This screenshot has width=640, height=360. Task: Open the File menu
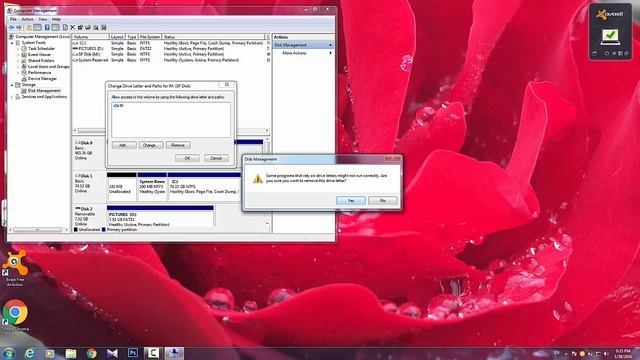pyautogui.click(x=13, y=19)
